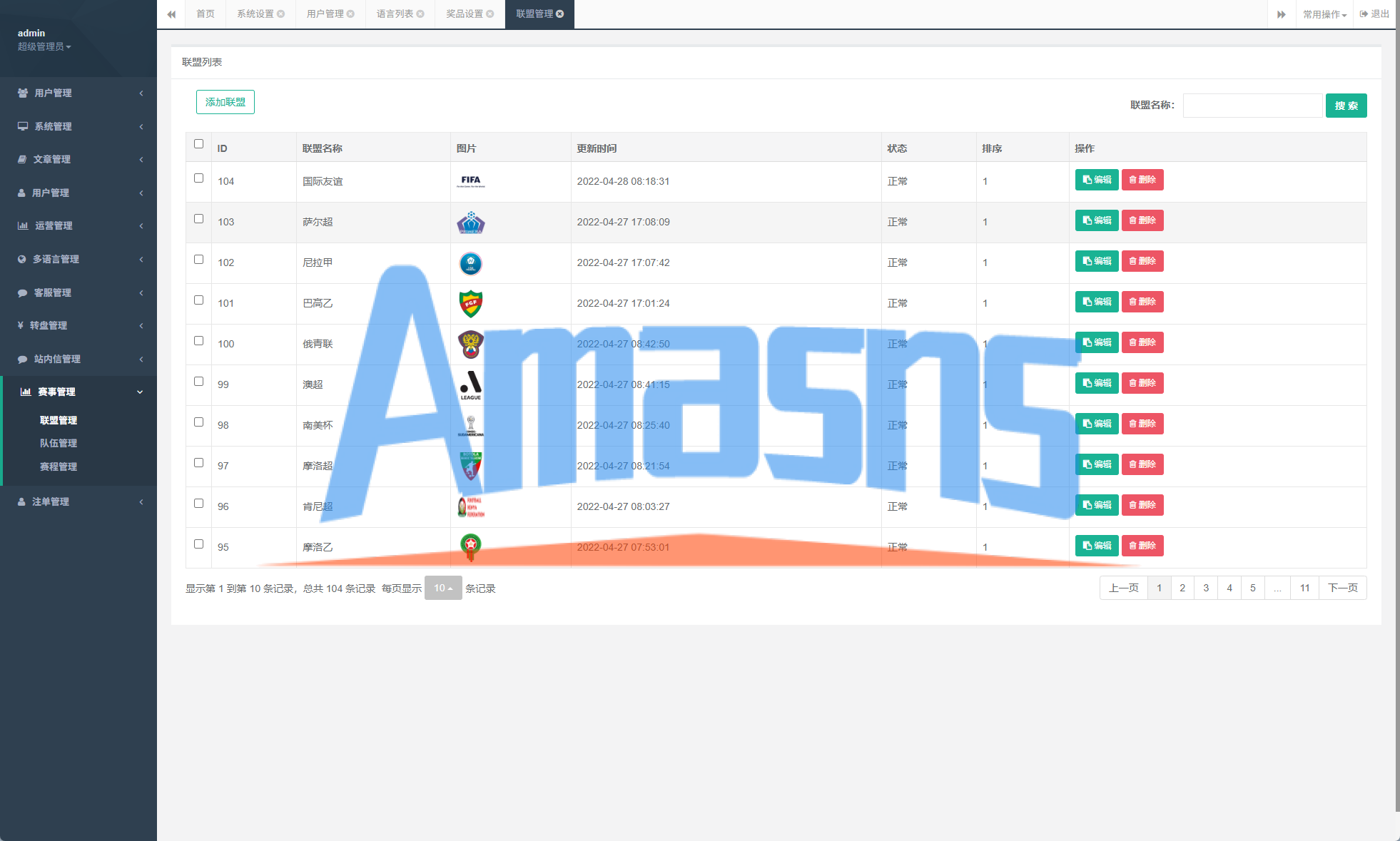Click the 联盟名称 search input field

click(x=1252, y=106)
